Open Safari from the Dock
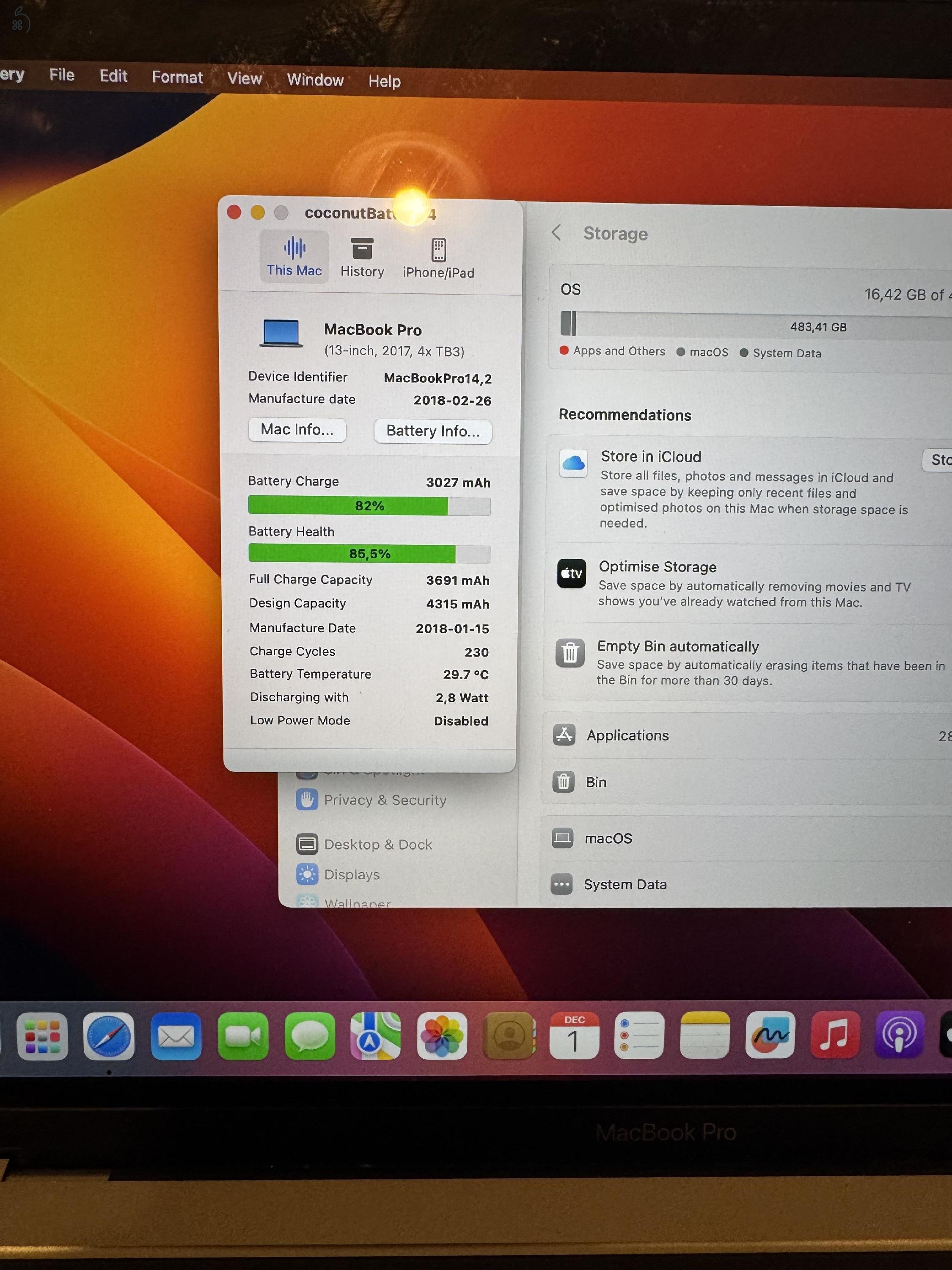 [109, 1036]
